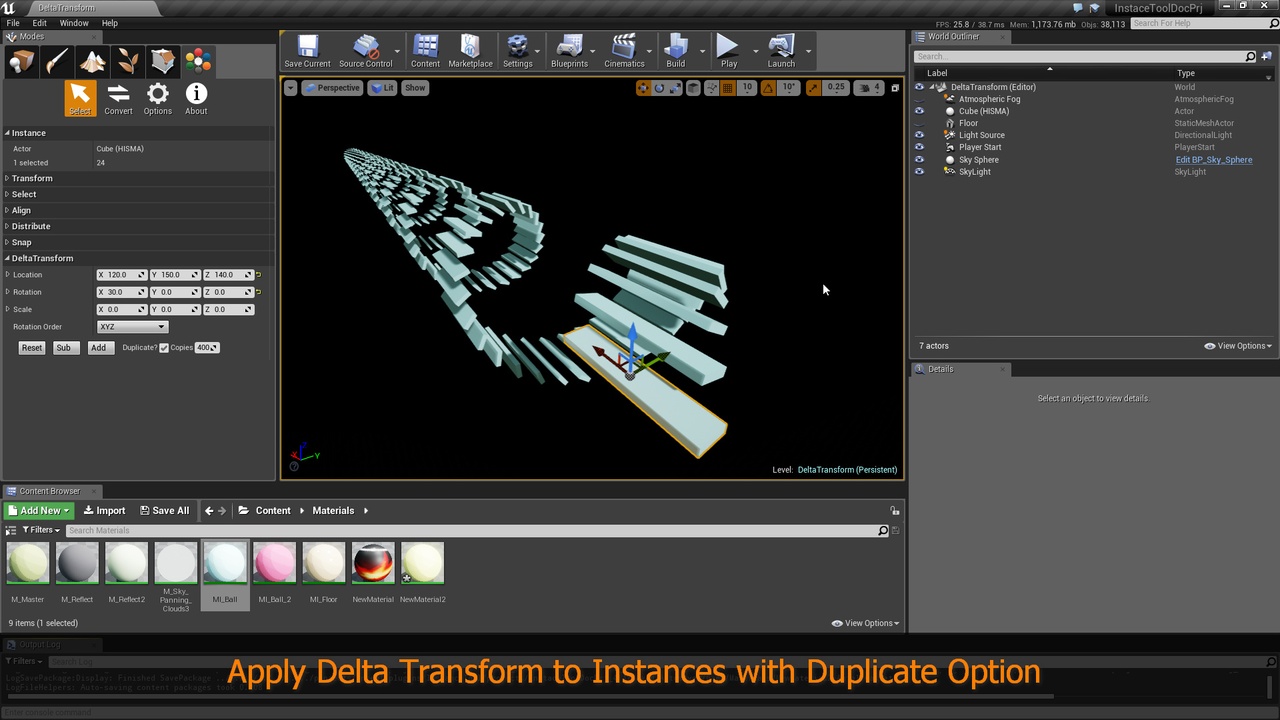
Task: Click the Launch toolbar icon
Action: pyautogui.click(x=781, y=51)
